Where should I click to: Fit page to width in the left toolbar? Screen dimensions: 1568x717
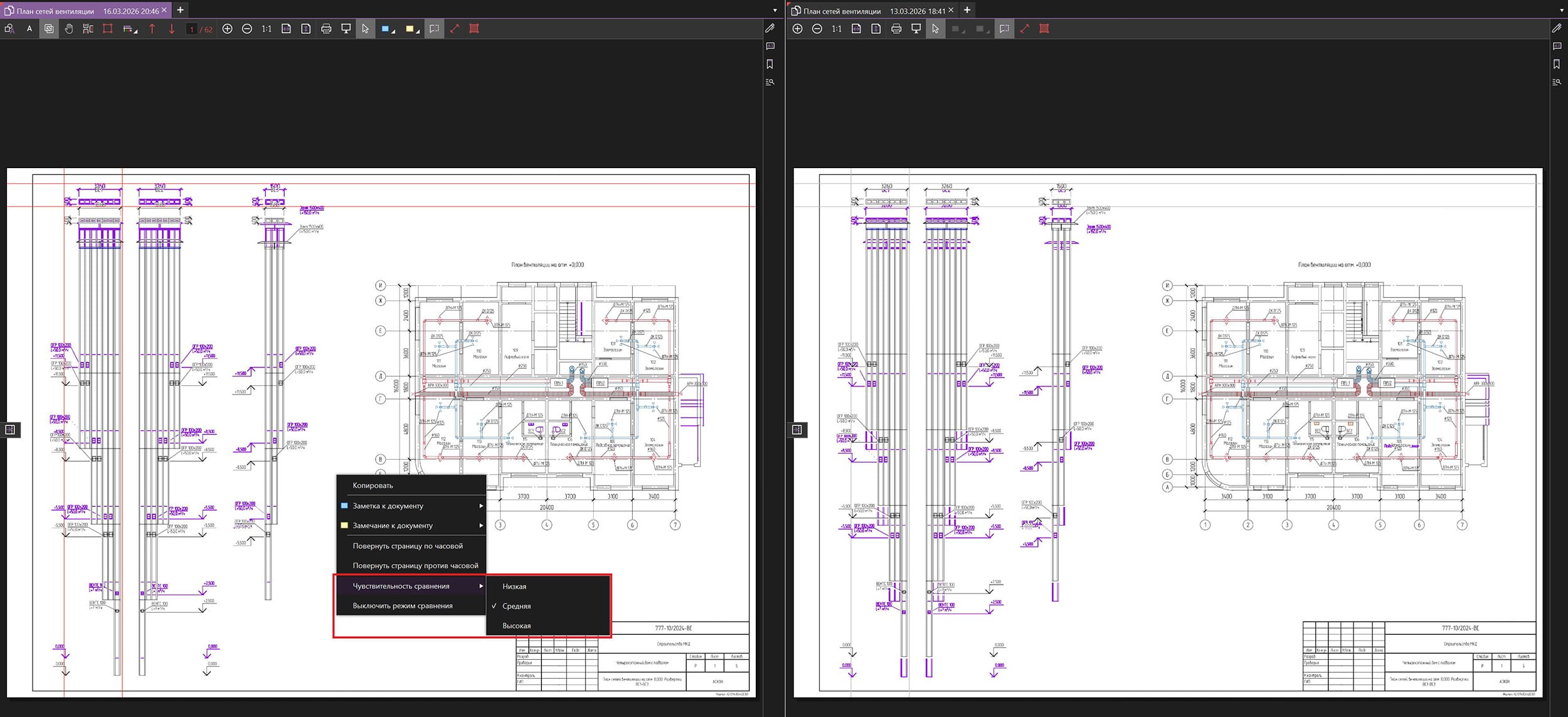click(286, 29)
